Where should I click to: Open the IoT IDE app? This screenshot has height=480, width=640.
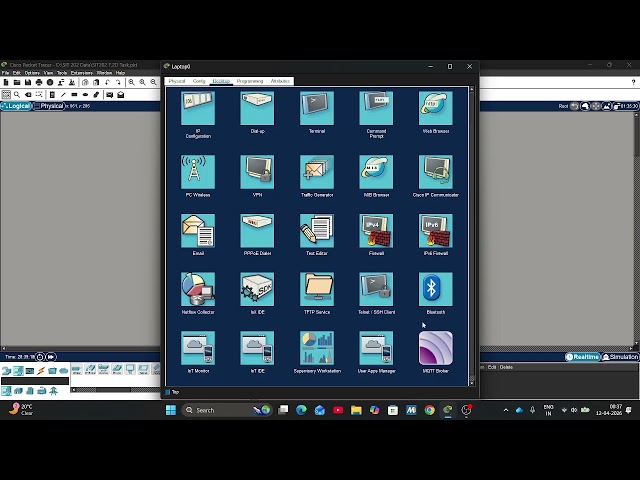258,348
